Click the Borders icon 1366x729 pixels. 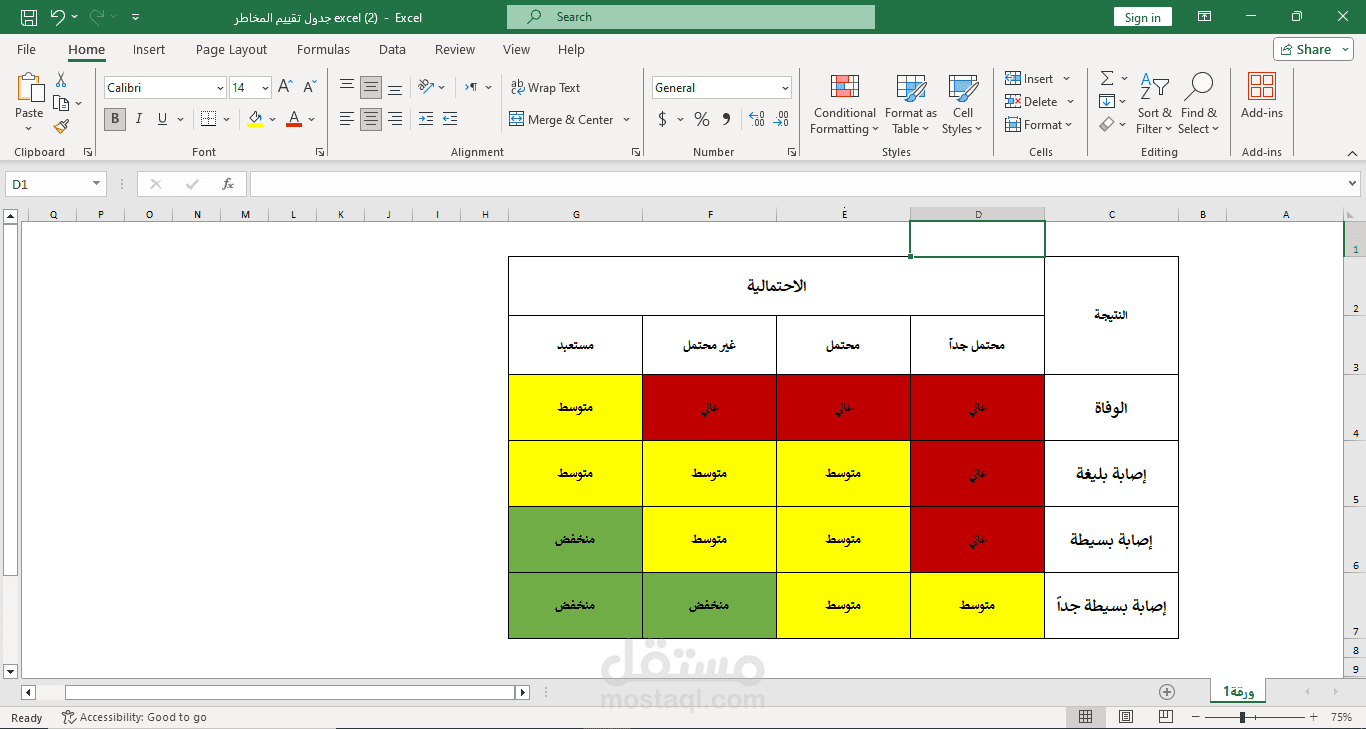coord(208,119)
